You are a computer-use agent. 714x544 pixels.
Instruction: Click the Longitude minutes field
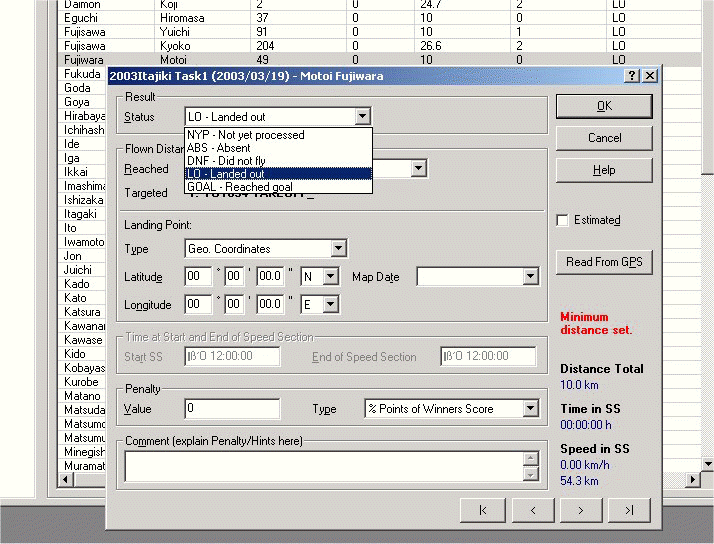pyautogui.click(x=234, y=304)
